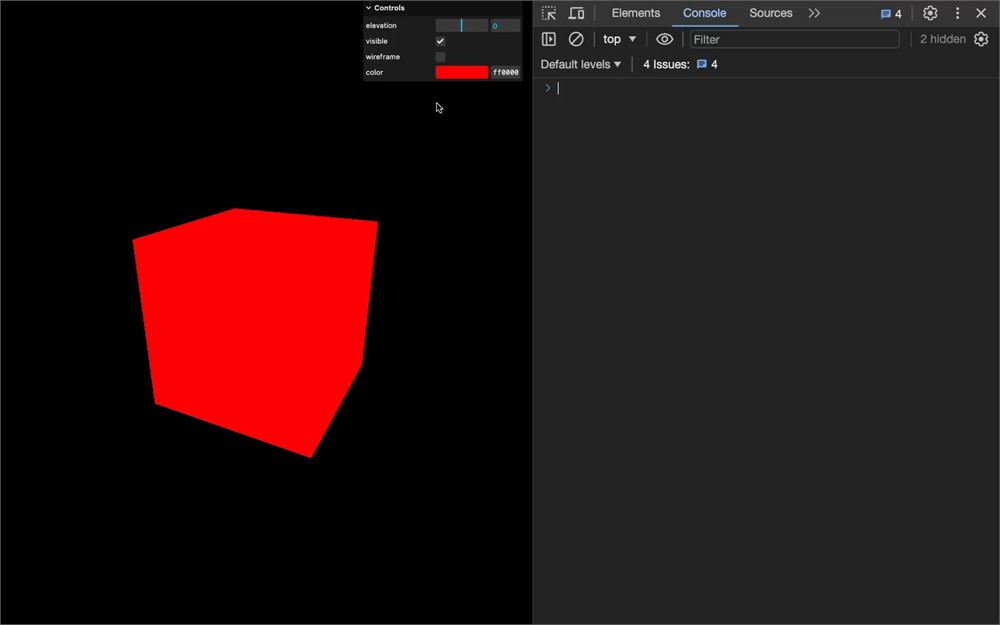Focus the console Filter input
This screenshot has height=625, width=1000.
[795, 39]
